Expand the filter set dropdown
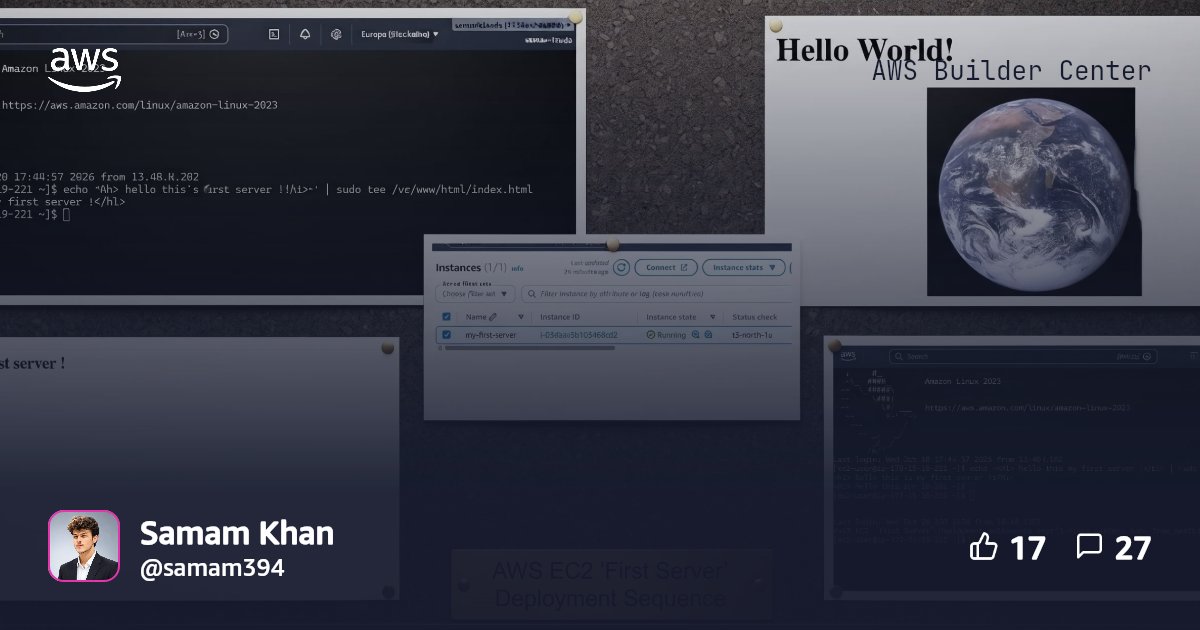 coord(477,294)
